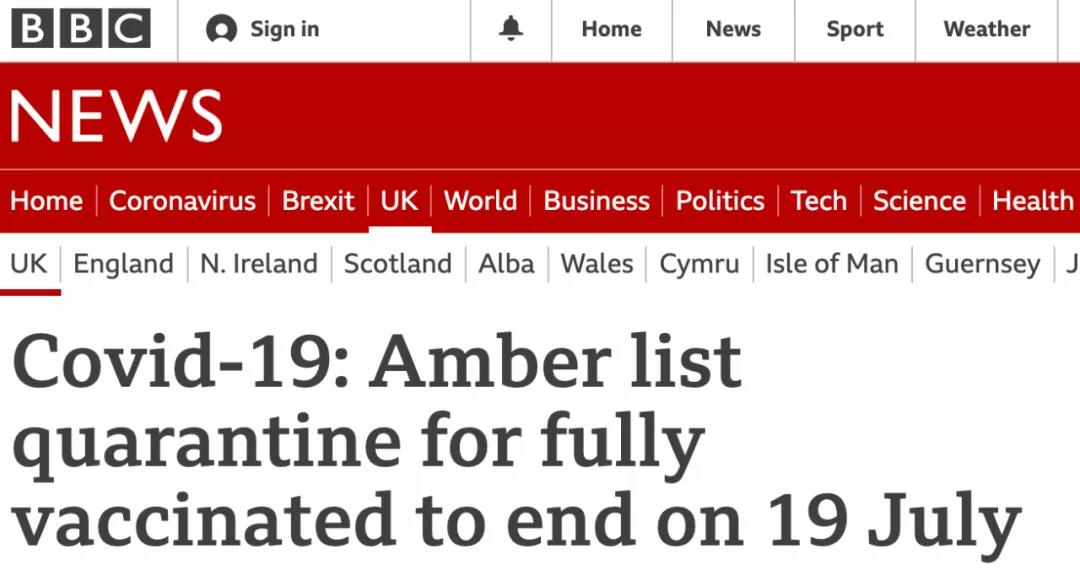This screenshot has height=586, width=1080.
Task: Open Sport in top navigation
Action: pyautogui.click(x=855, y=29)
